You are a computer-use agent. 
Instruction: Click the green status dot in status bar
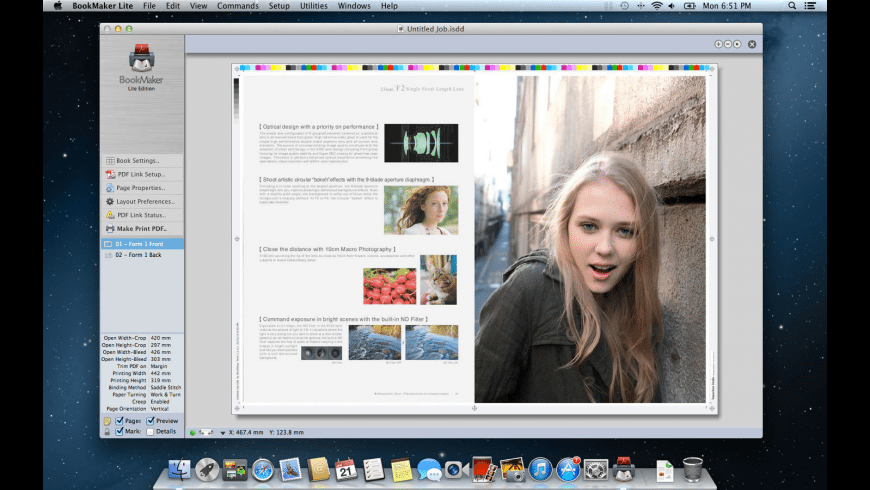click(193, 432)
